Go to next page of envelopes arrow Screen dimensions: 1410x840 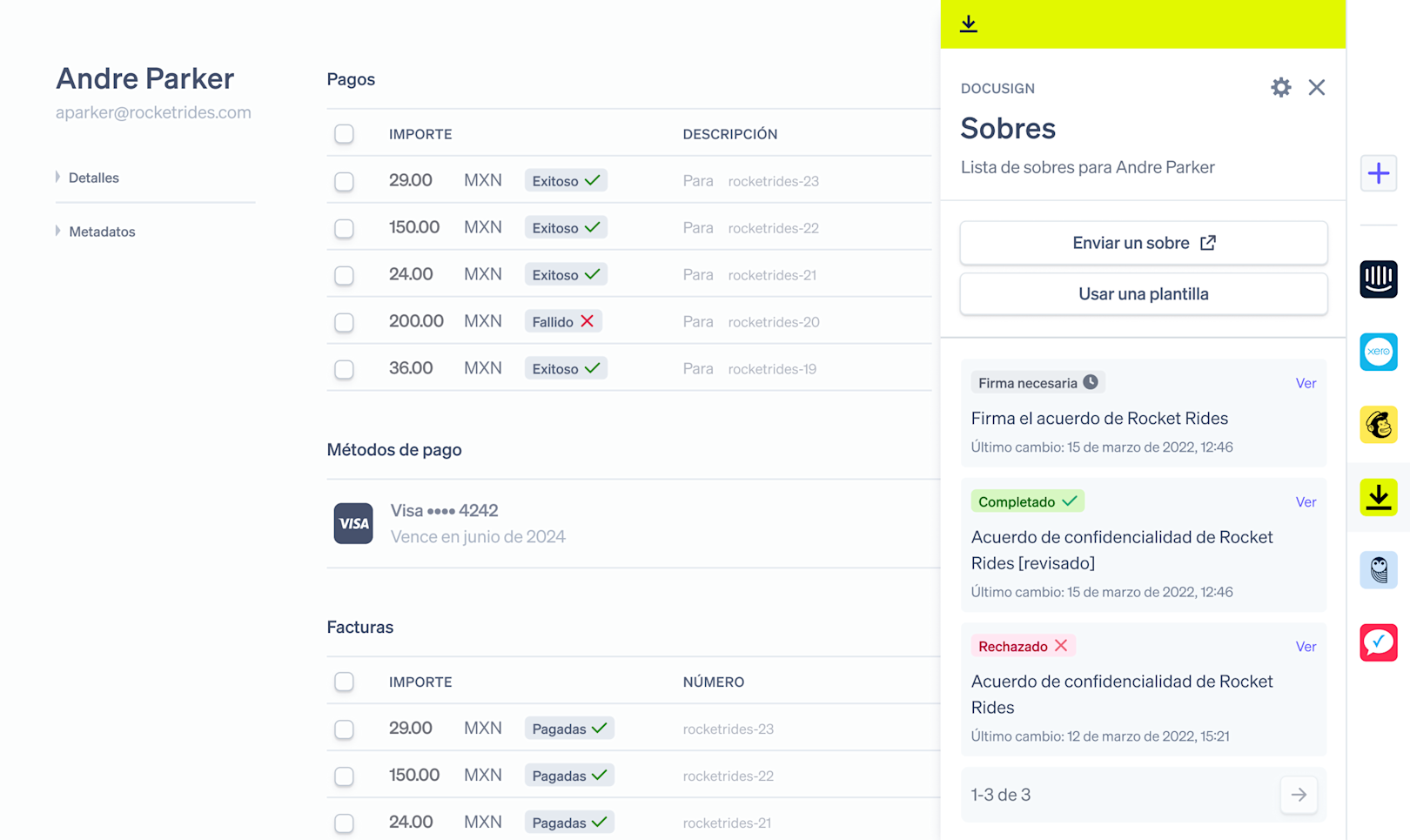[x=1299, y=795]
